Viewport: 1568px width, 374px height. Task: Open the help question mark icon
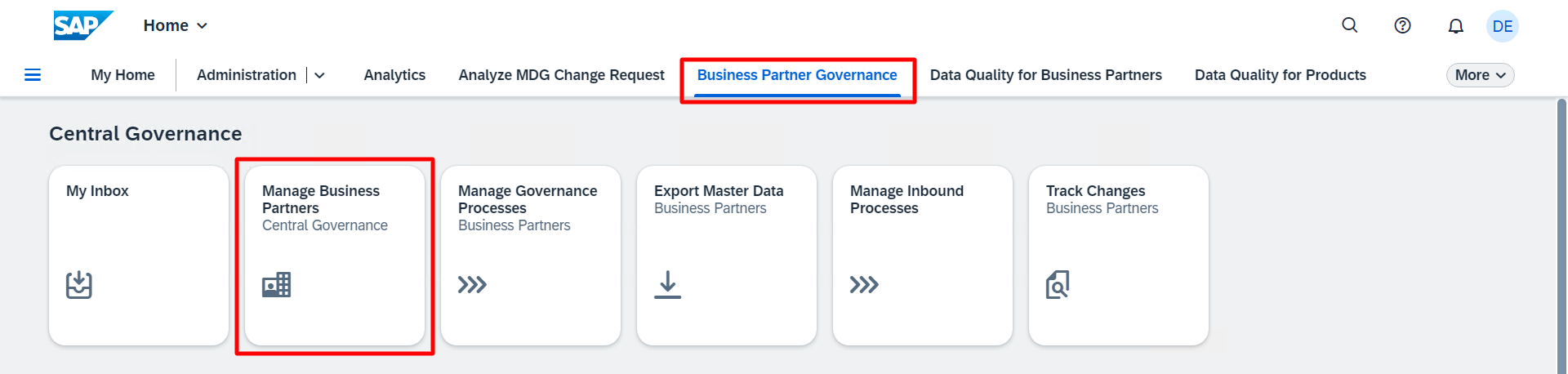[x=1402, y=25]
